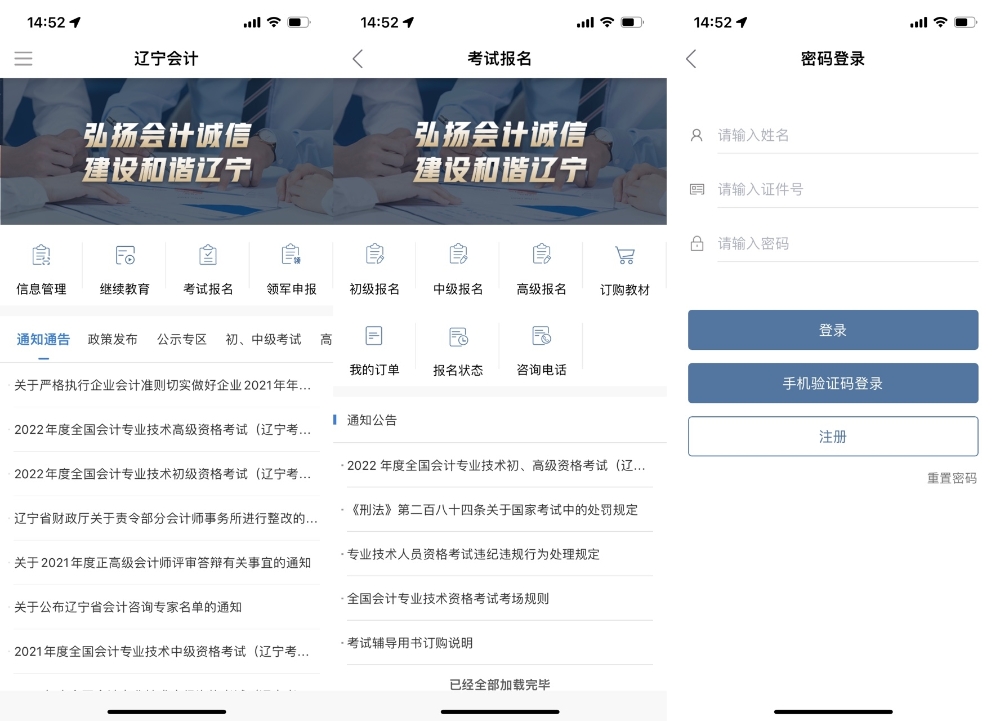
Task: Open 考试报名 (Exam Registration) icon
Action: [207, 266]
